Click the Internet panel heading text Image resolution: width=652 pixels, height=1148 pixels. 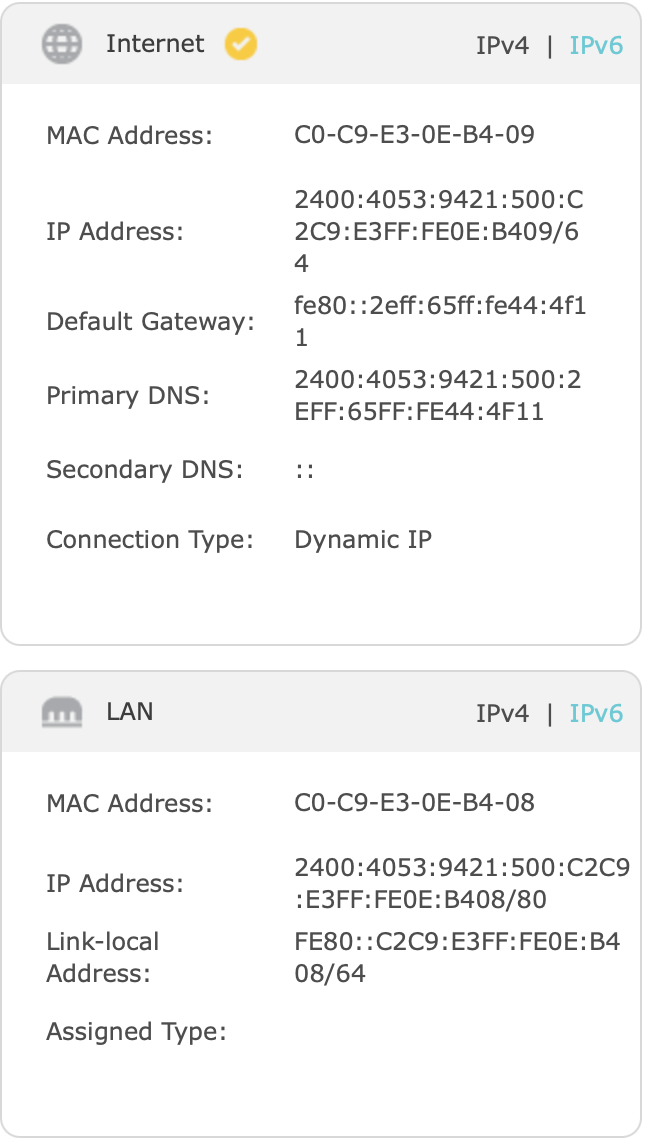pos(155,44)
